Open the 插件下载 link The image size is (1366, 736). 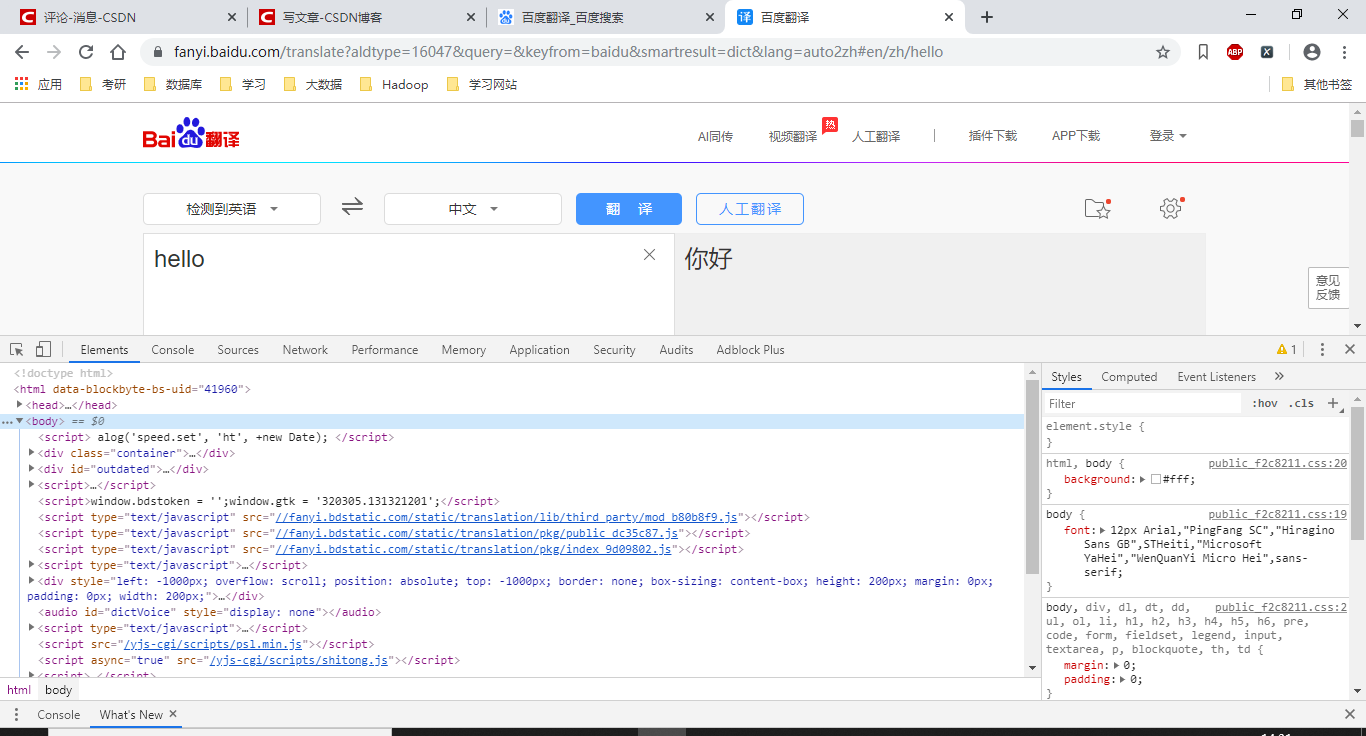(x=993, y=136)
